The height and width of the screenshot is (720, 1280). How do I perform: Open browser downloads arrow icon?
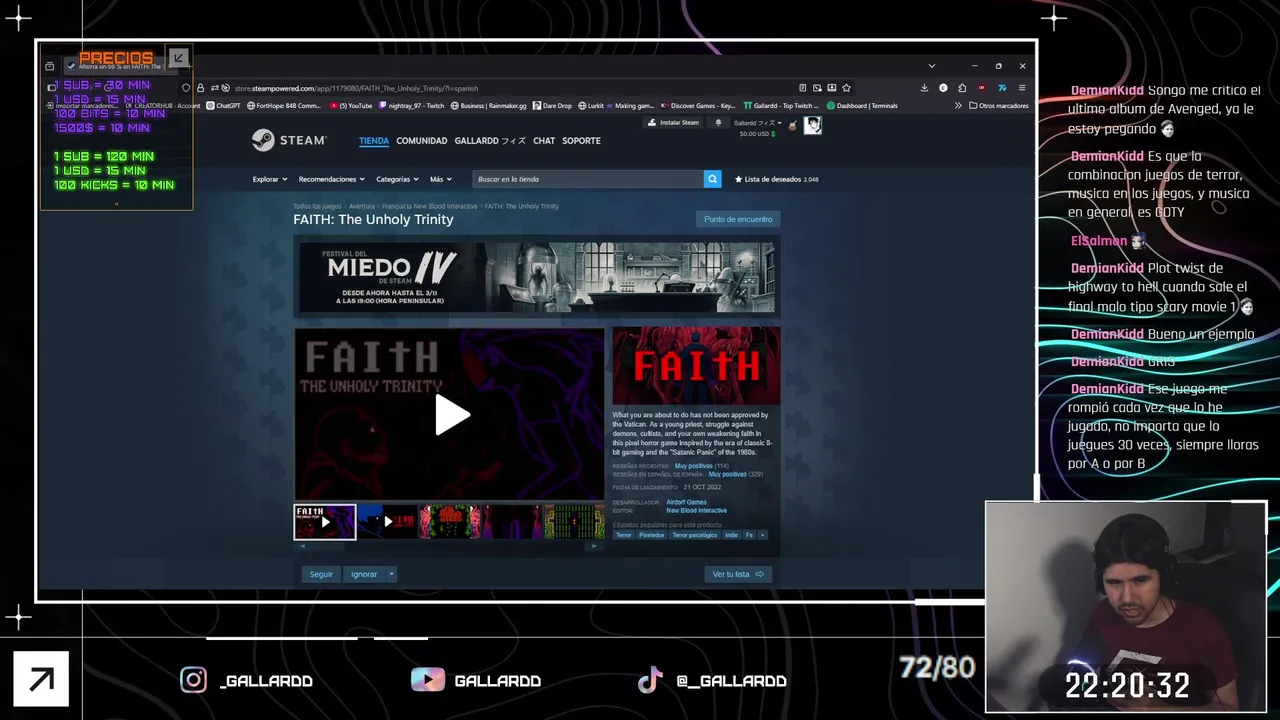click(924, 88)
